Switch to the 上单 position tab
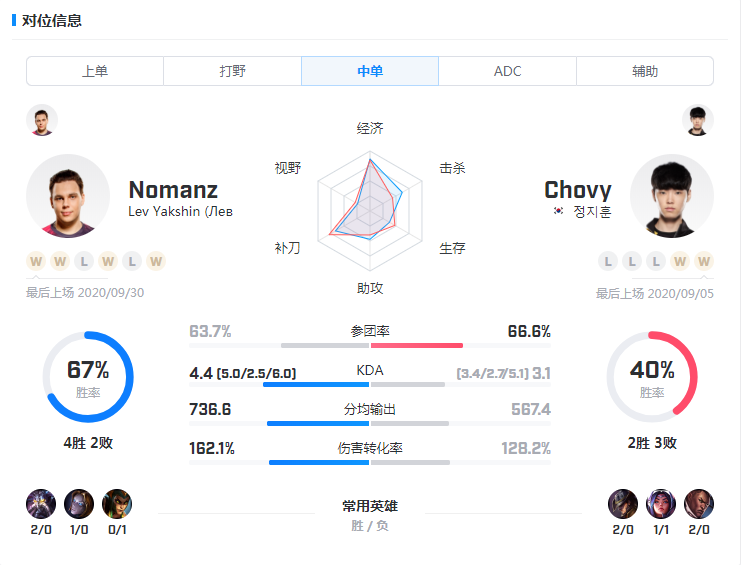This screenshot has height=565, width=741. click(95, 71)
